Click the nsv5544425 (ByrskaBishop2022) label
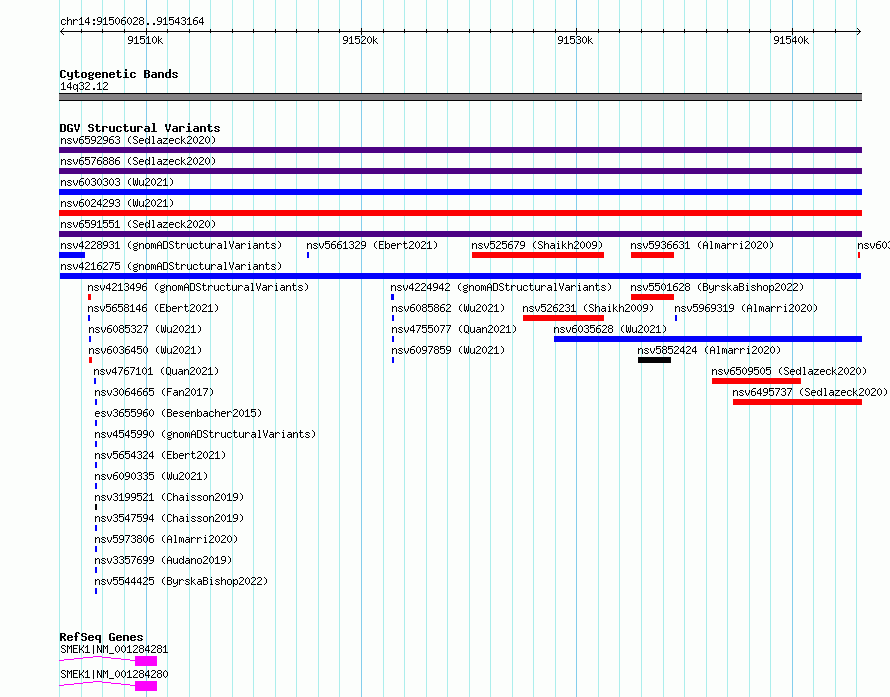Image resolution: width=890 pixels, height=697 pixels. (x=181, y=581)
